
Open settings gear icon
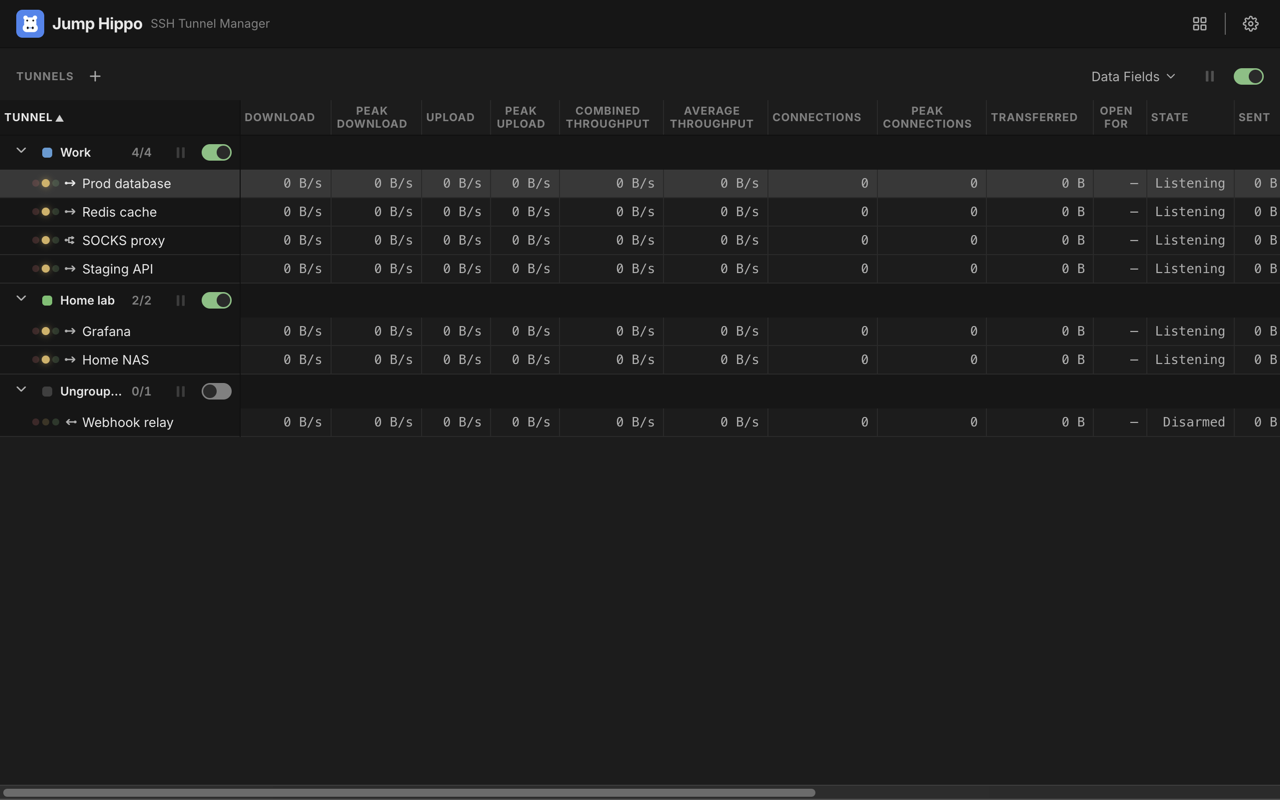[x=1250, y=24]
